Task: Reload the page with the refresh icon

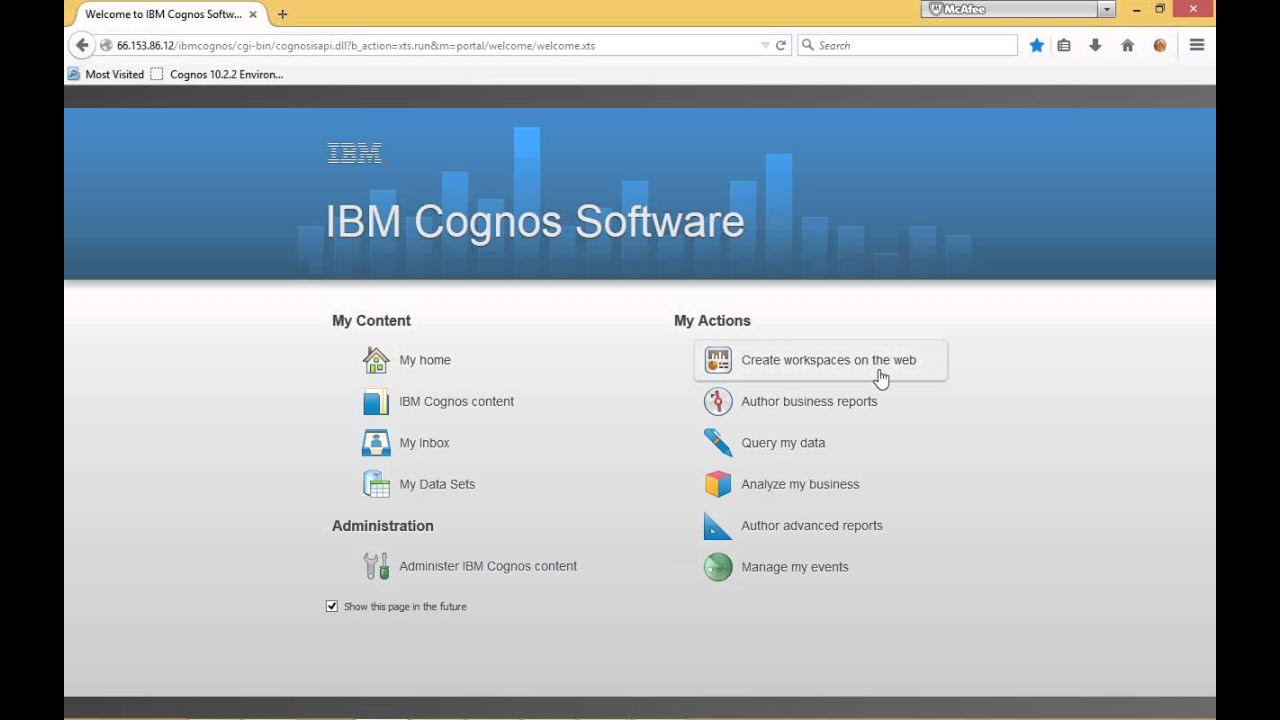Action: tap(781, 45)
